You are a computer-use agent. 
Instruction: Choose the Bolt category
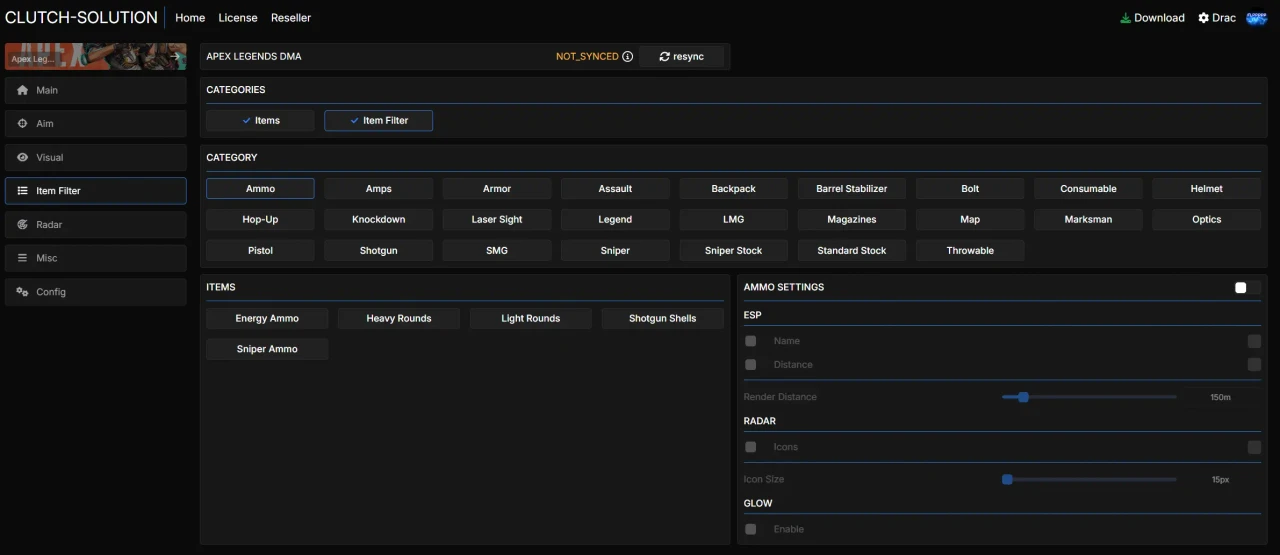click(970, 189)
